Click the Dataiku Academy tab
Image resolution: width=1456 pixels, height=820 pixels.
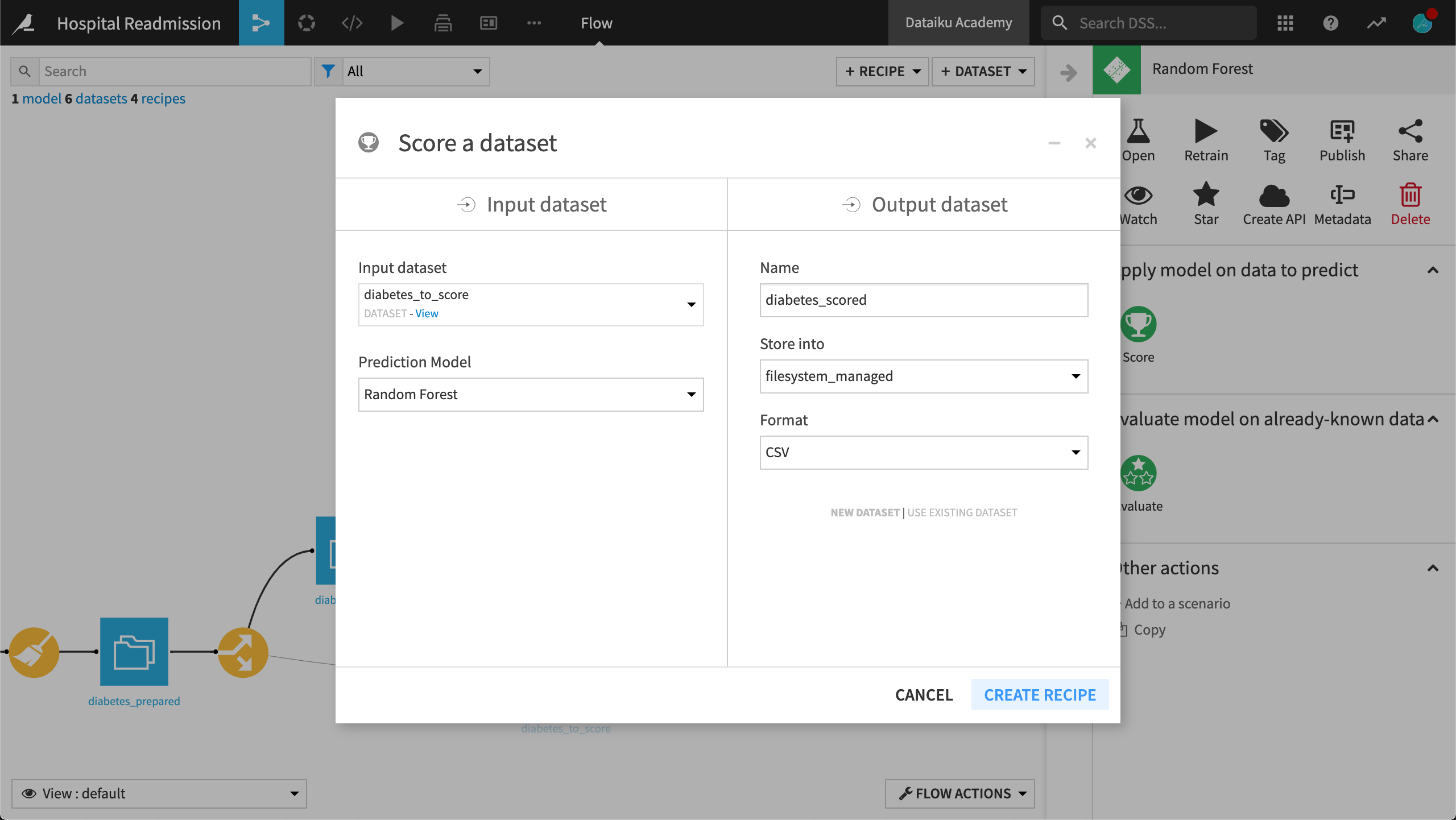(959, 23)
